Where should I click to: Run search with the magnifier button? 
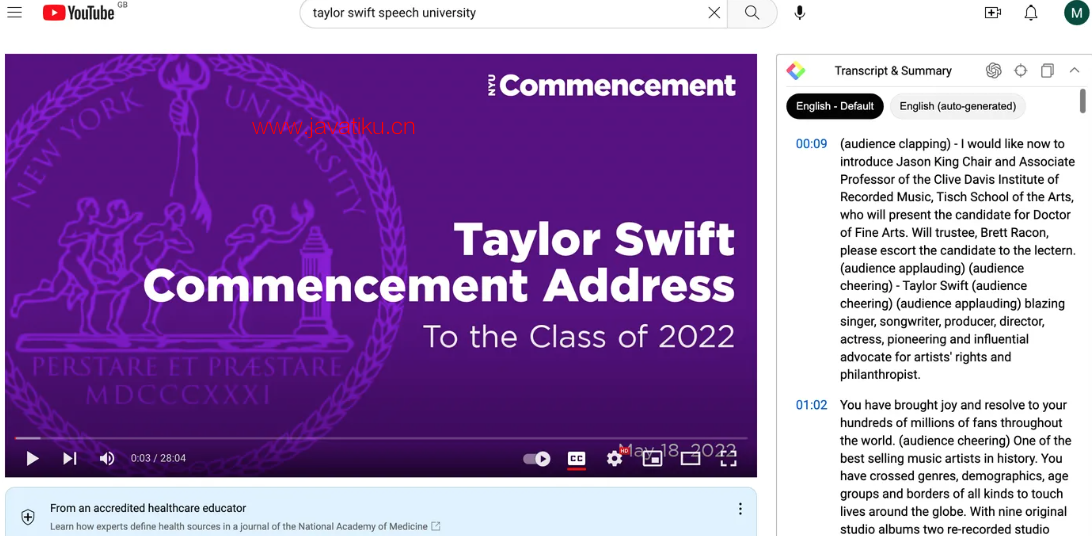point(751,13)
